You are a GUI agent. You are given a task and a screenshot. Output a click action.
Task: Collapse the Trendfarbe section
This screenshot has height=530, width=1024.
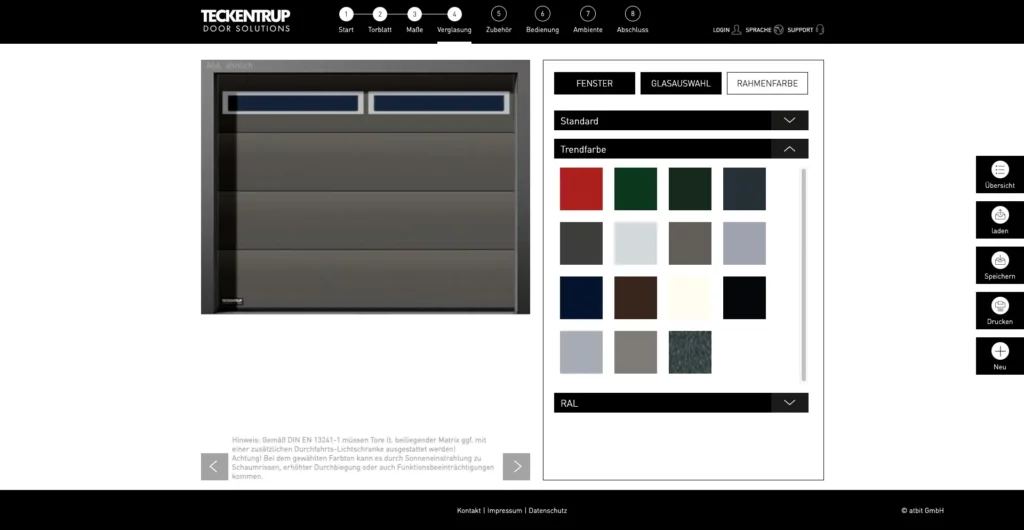[789, 149]
